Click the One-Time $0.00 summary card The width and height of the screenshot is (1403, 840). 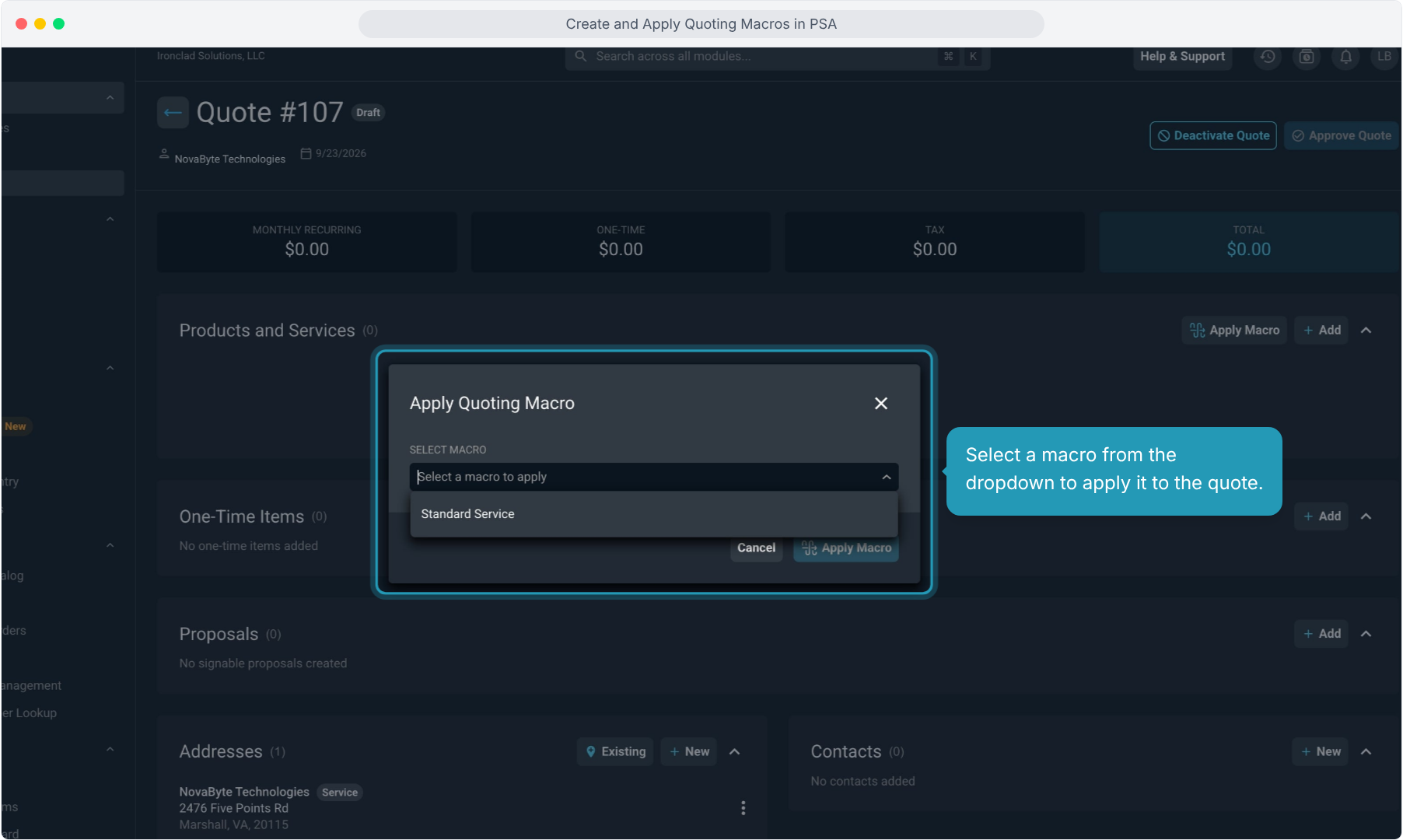621,241
